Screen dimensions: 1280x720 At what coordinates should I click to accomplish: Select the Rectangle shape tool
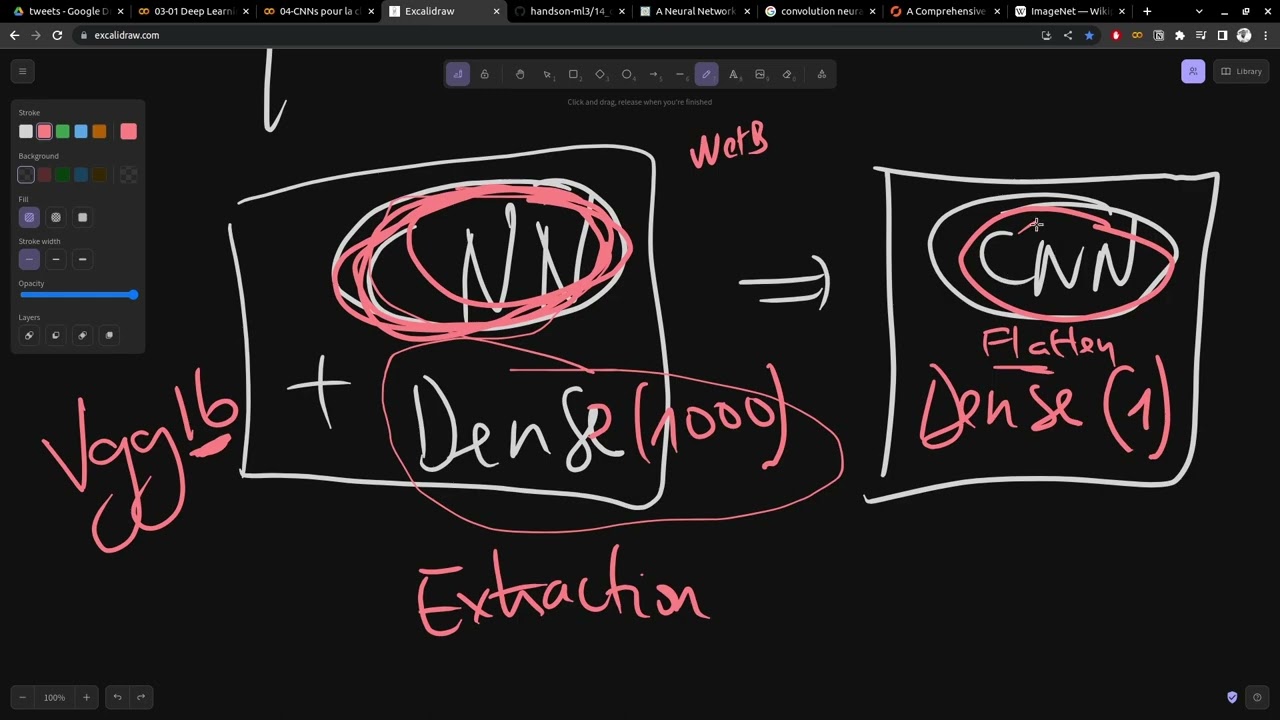click(x=574, y=74)
